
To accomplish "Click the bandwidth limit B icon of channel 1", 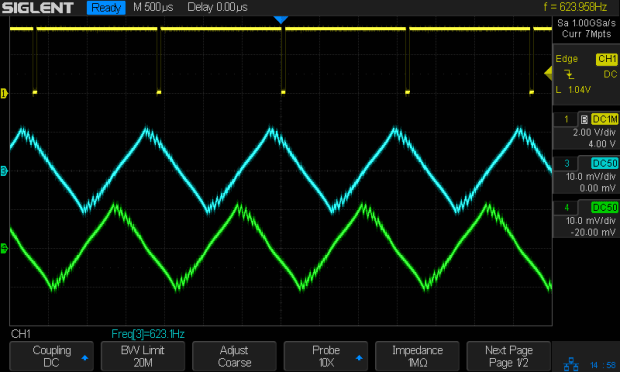I will tap(584, 119).
